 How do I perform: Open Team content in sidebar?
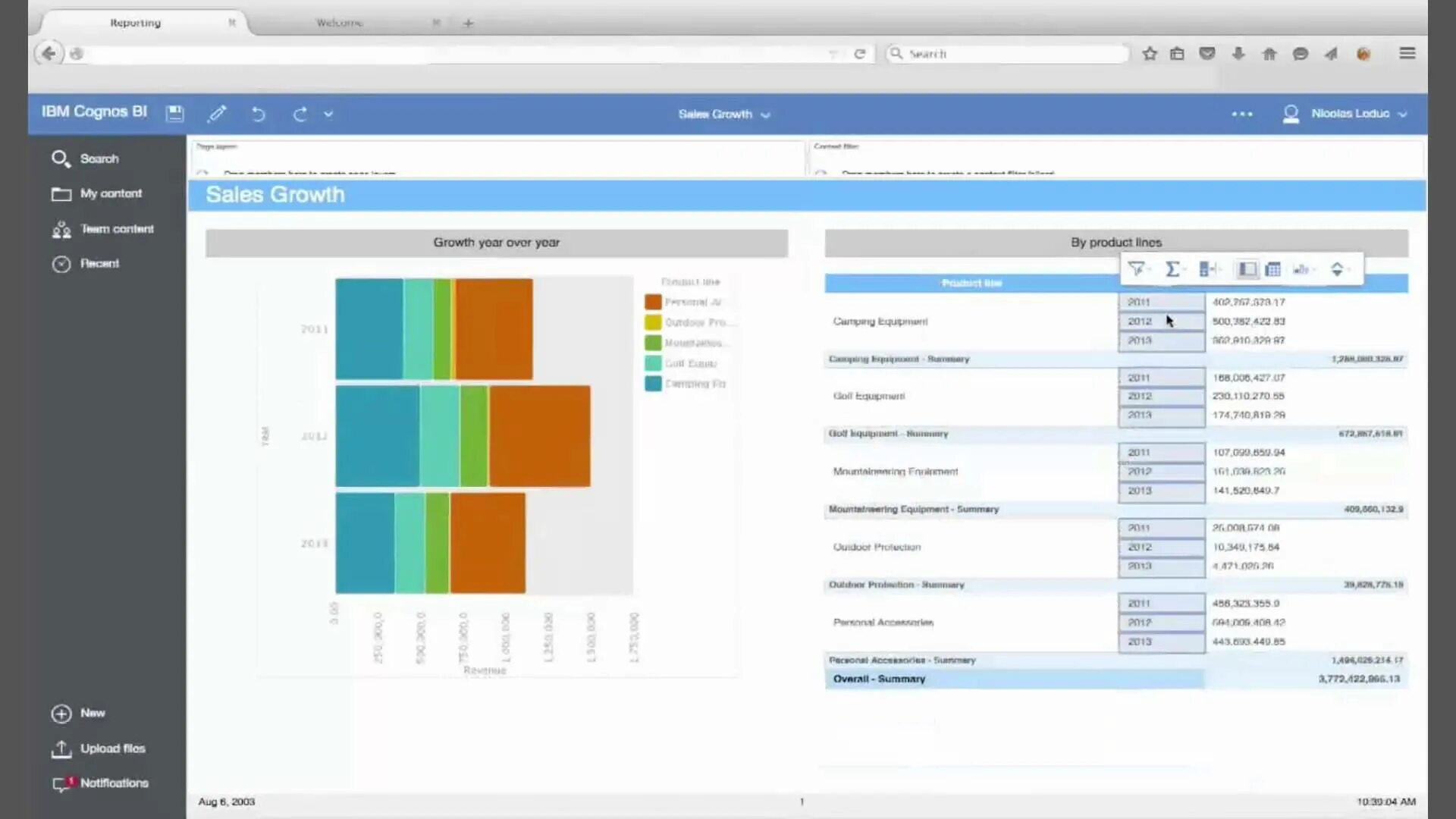(116, 228)
